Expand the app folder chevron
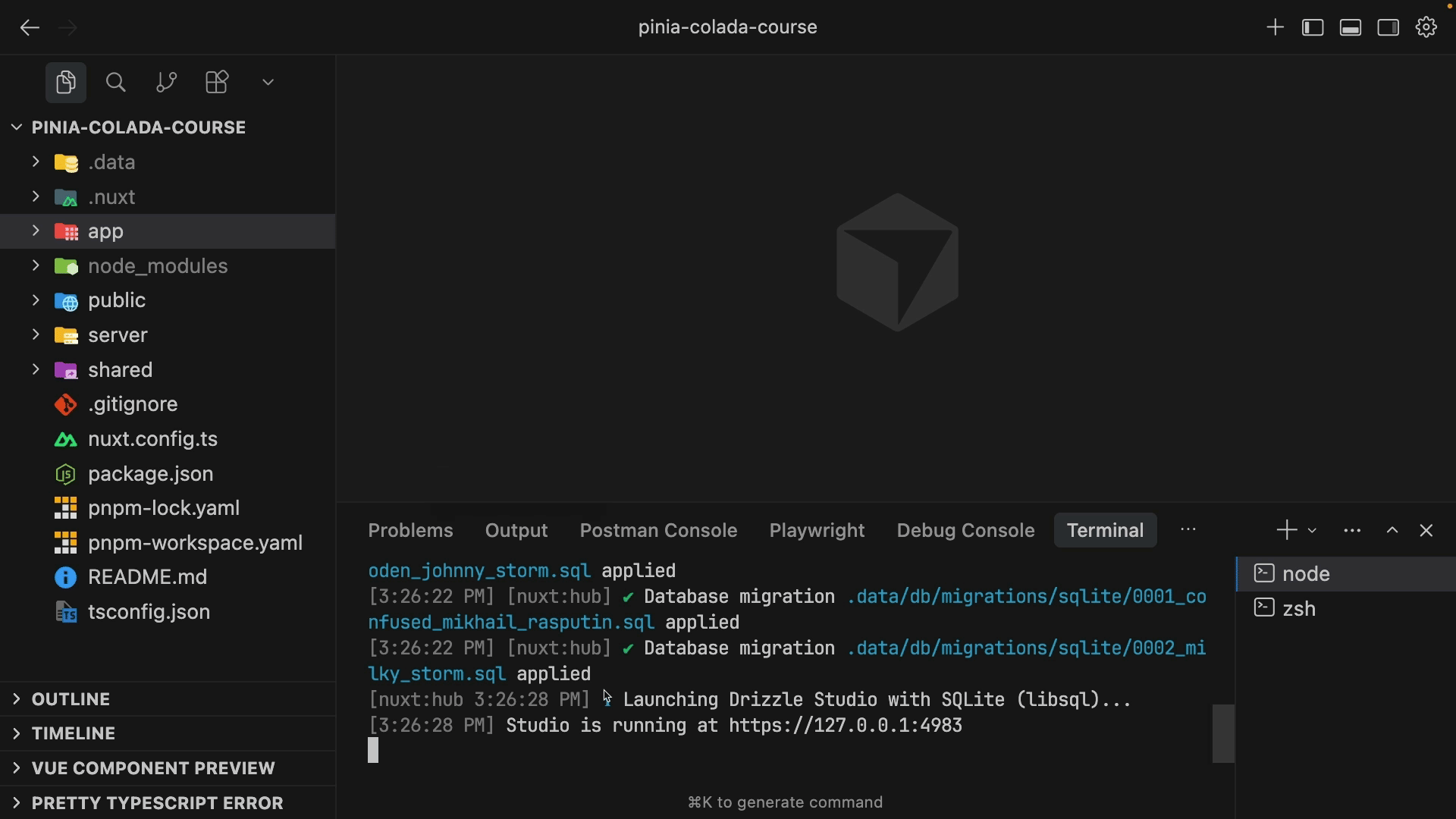 point(36,231)
